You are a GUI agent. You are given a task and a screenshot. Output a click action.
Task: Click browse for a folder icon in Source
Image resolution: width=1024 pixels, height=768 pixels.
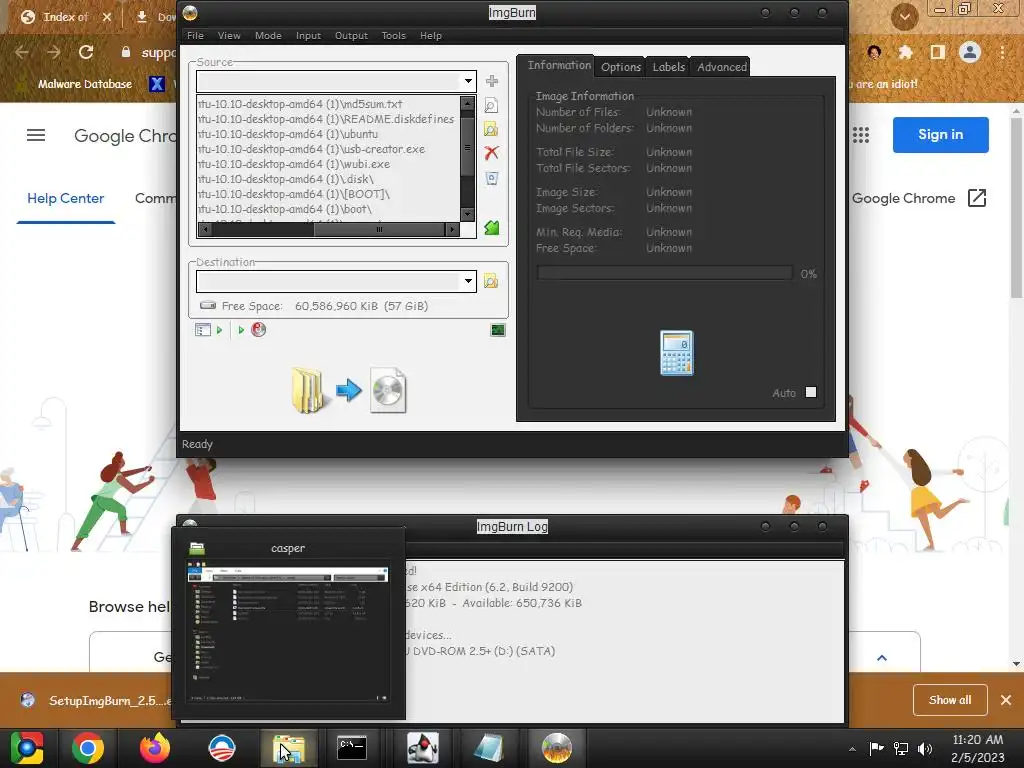point(492,129)
